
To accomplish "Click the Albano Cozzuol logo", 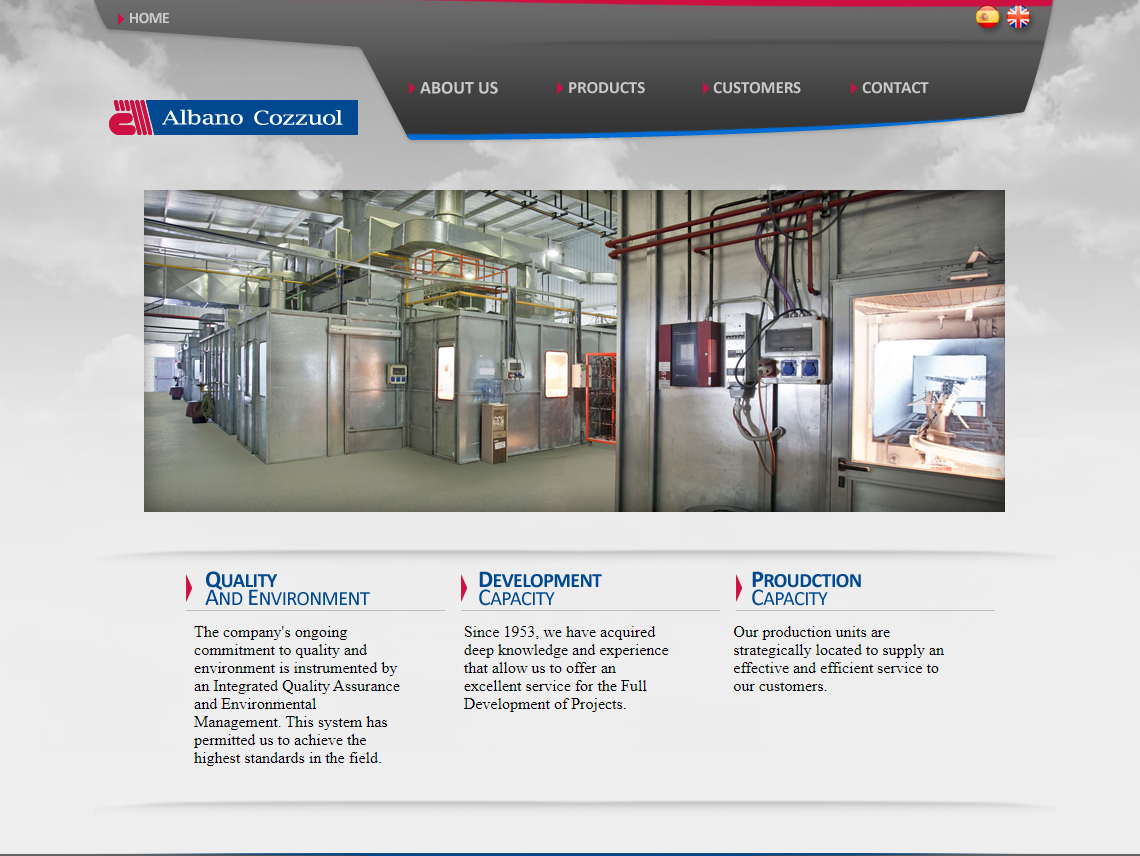I will tap(233, 117).
